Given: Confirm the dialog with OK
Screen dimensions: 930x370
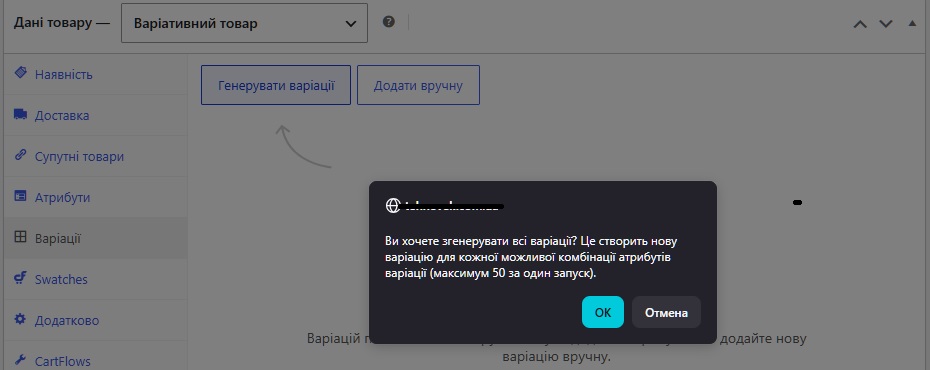Looking at the screenshot, I should 603,312.
